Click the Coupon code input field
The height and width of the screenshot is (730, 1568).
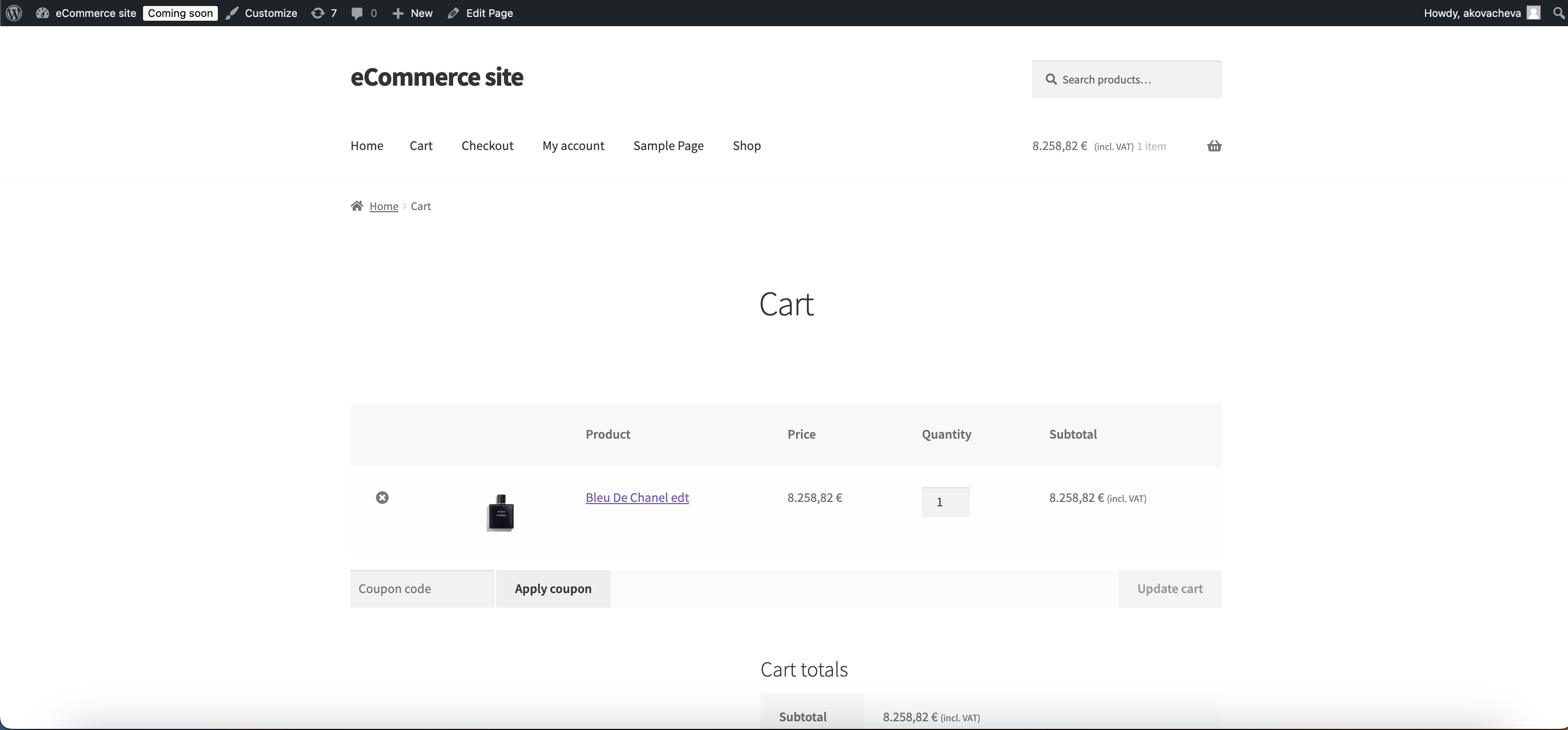coord(422,589)
